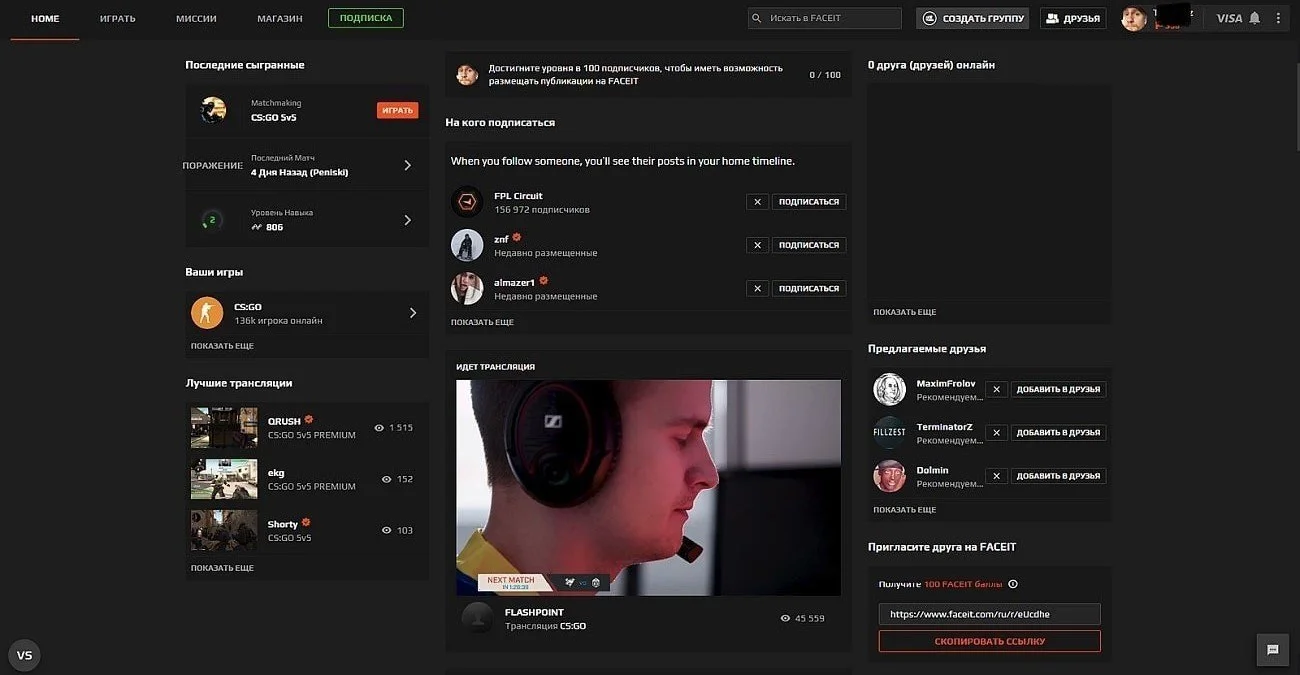Subscribe to znf

[809, 245]
